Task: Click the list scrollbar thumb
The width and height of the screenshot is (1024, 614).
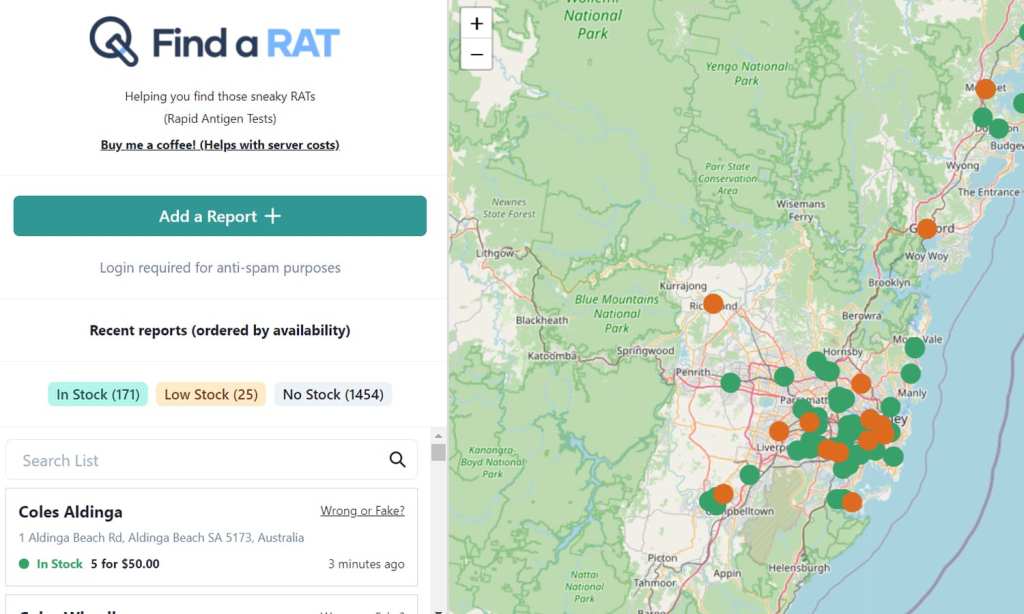Action: pos(438,452)
